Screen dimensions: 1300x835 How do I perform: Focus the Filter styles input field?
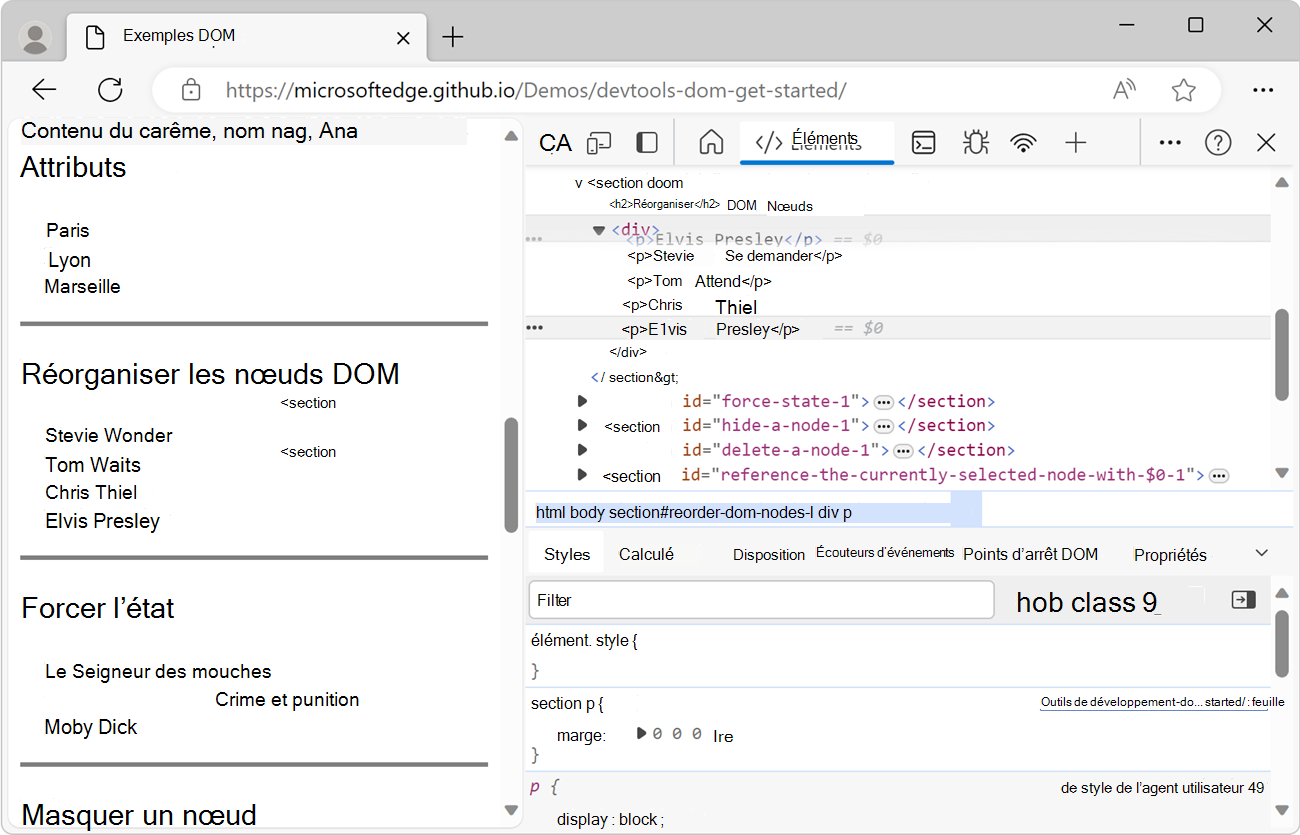(x=761, y=600)
